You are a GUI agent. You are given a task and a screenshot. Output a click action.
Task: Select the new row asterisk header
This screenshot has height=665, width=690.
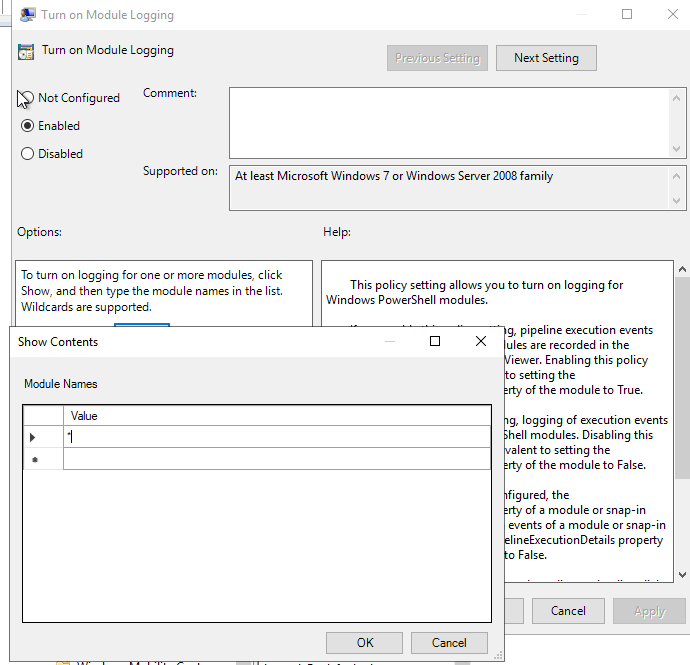click(43, 459)
